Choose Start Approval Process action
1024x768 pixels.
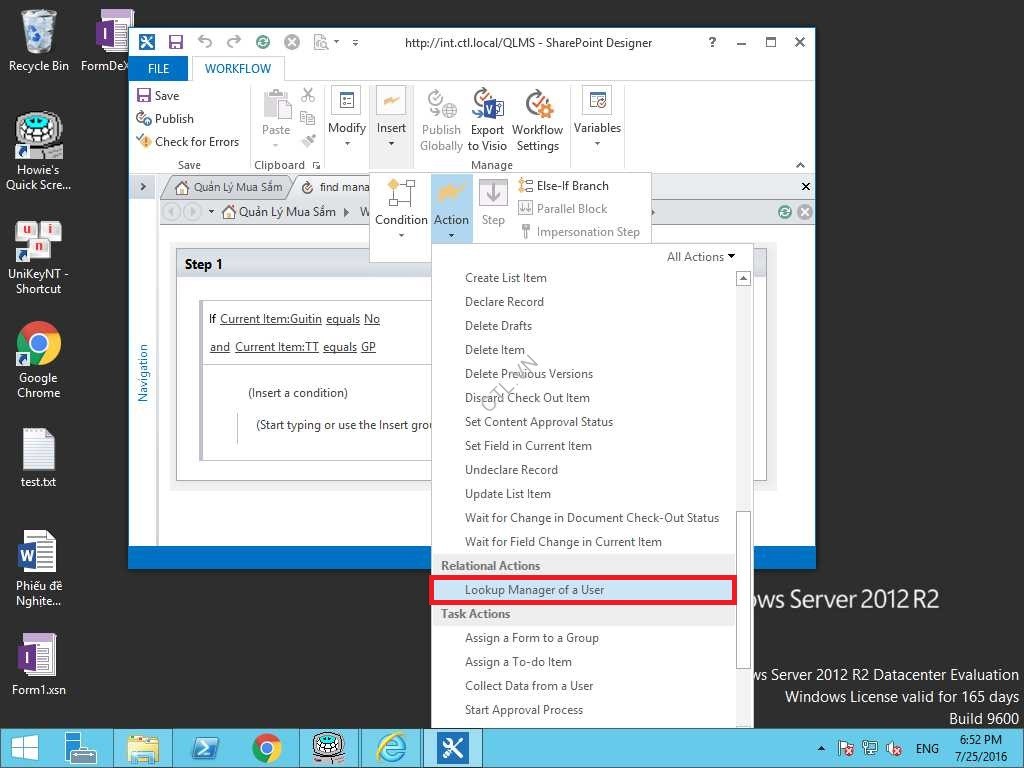click(x=523, y=710)
